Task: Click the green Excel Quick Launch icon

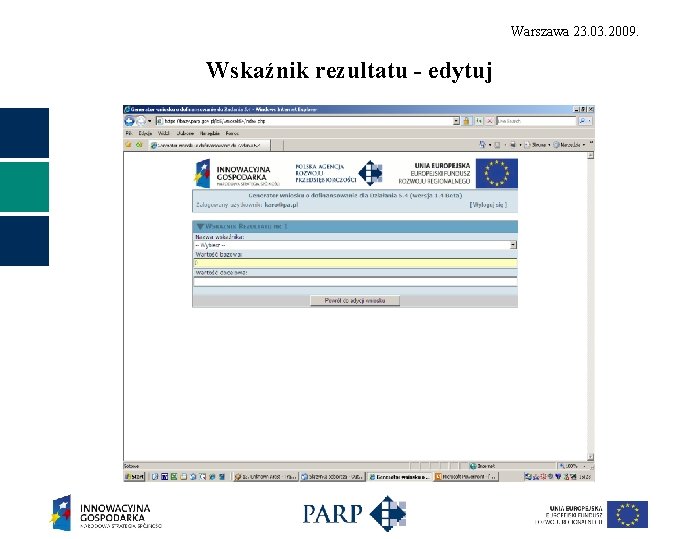Action: click(174, 477)
